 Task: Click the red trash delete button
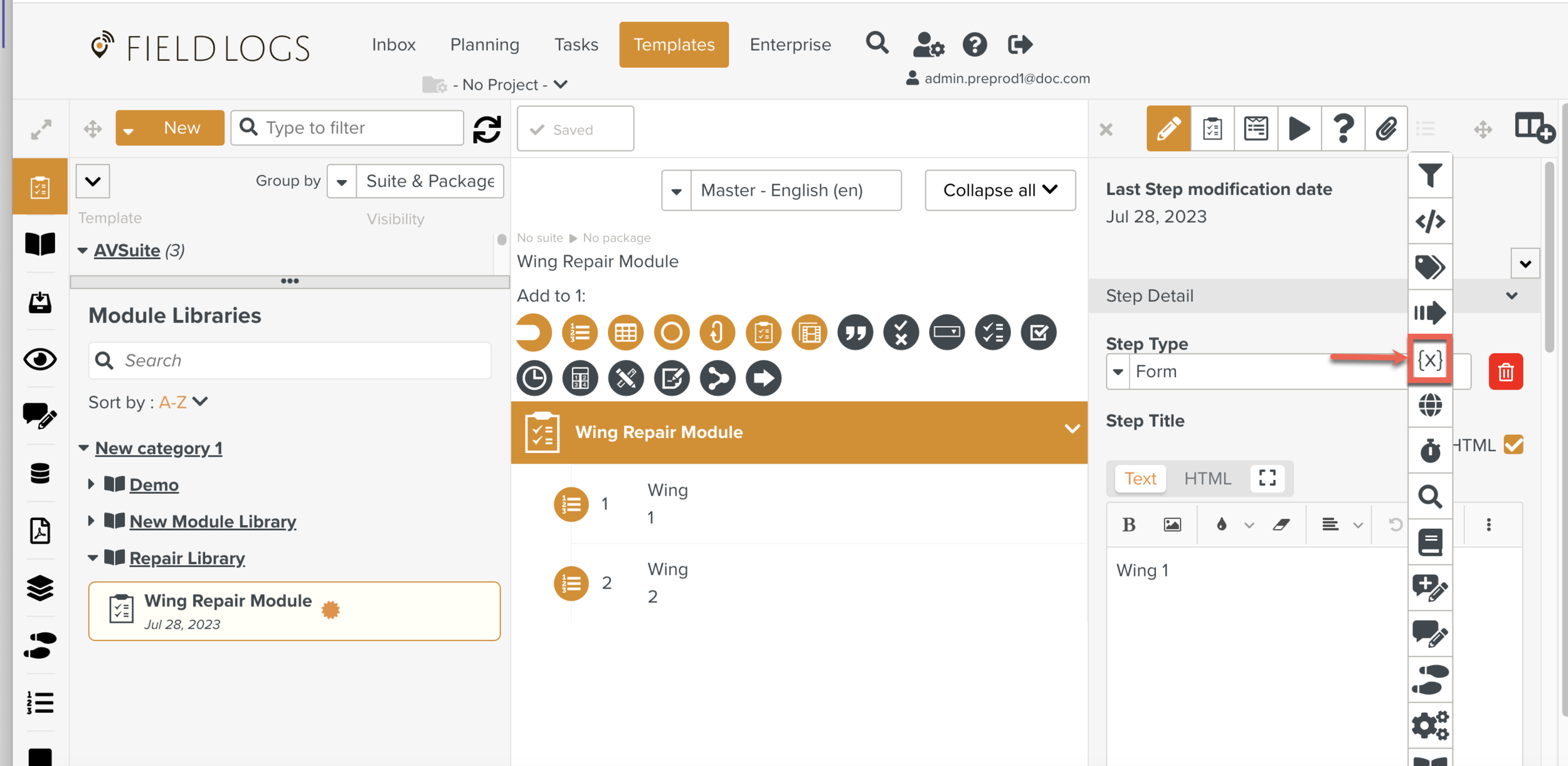(1505, 372)
